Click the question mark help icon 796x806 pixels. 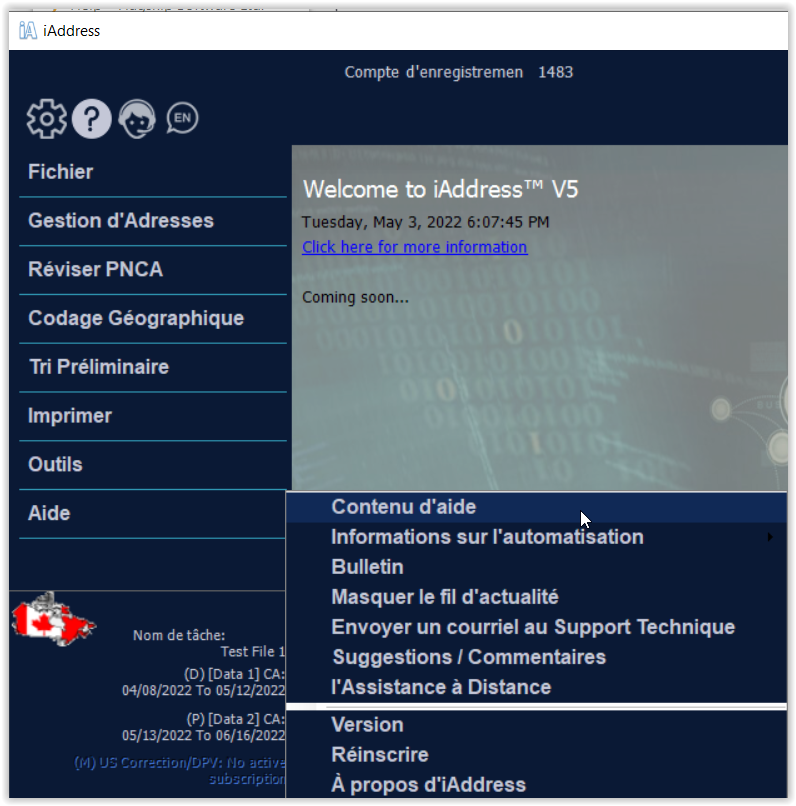[91, 119]
